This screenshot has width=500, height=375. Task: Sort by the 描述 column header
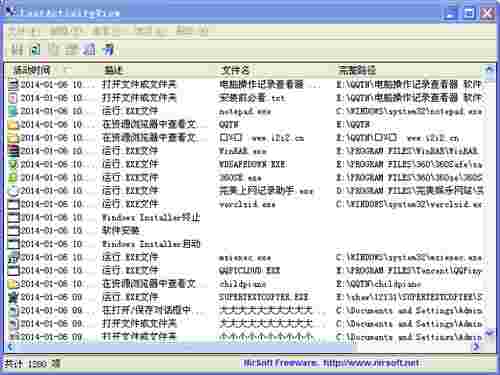(114, 70)
